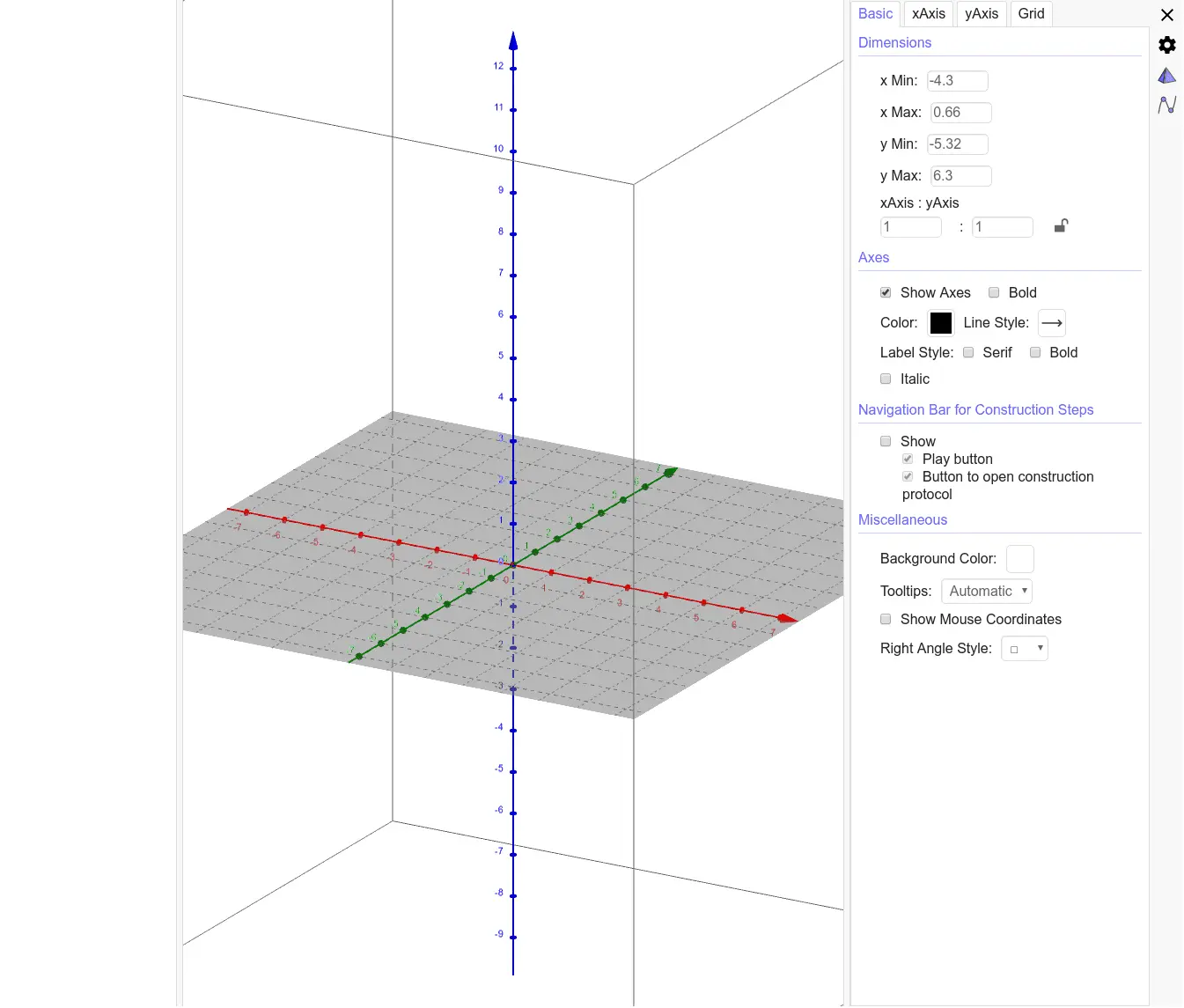Open the Graphics view curve icon
The height and width of the screenshot is (1008, 1184).
click(1166, 105)
